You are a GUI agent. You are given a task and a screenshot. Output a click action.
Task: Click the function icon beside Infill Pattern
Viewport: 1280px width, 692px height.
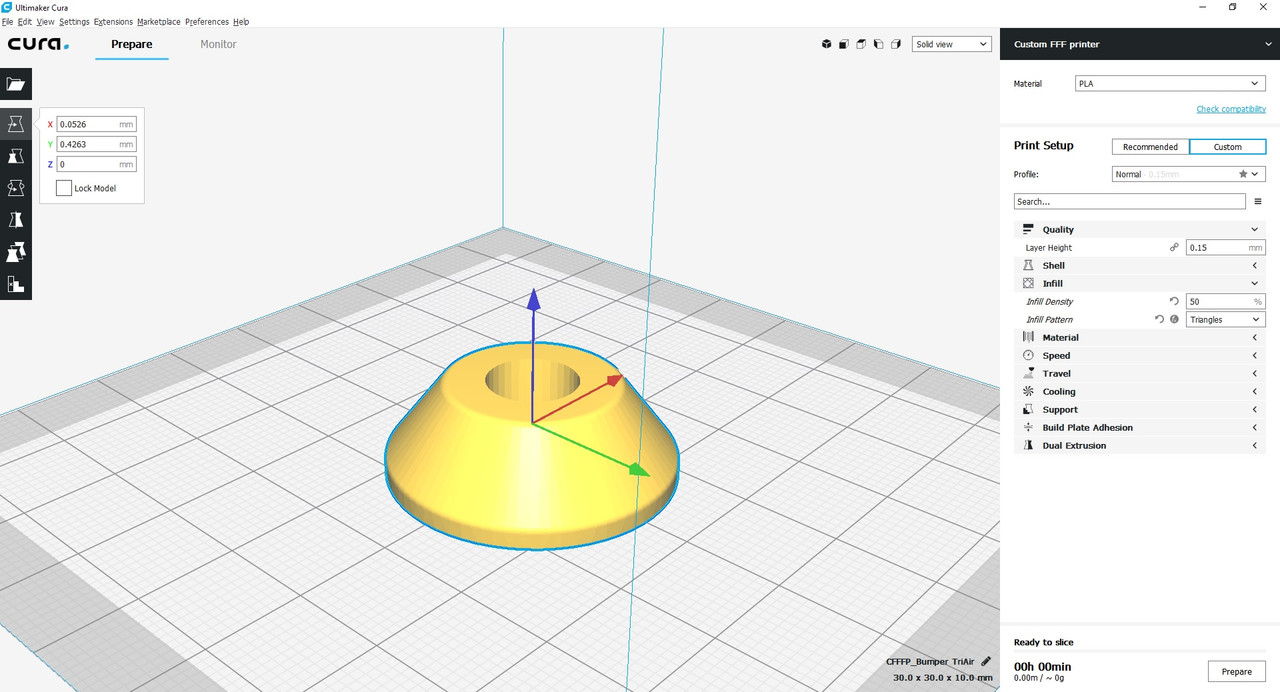point(1174,319)
